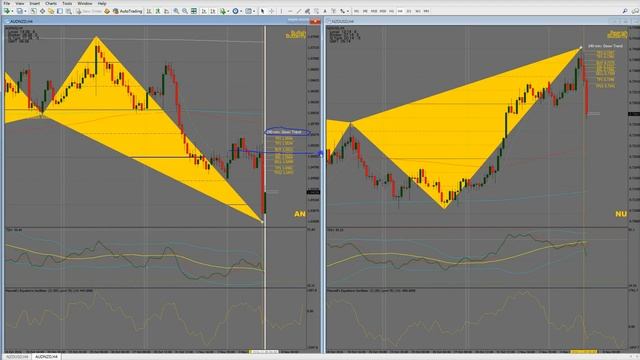The width and height of the screenshot is (640, 360).
Task: Select the H1 timeframe
Action: pos(391,11)
